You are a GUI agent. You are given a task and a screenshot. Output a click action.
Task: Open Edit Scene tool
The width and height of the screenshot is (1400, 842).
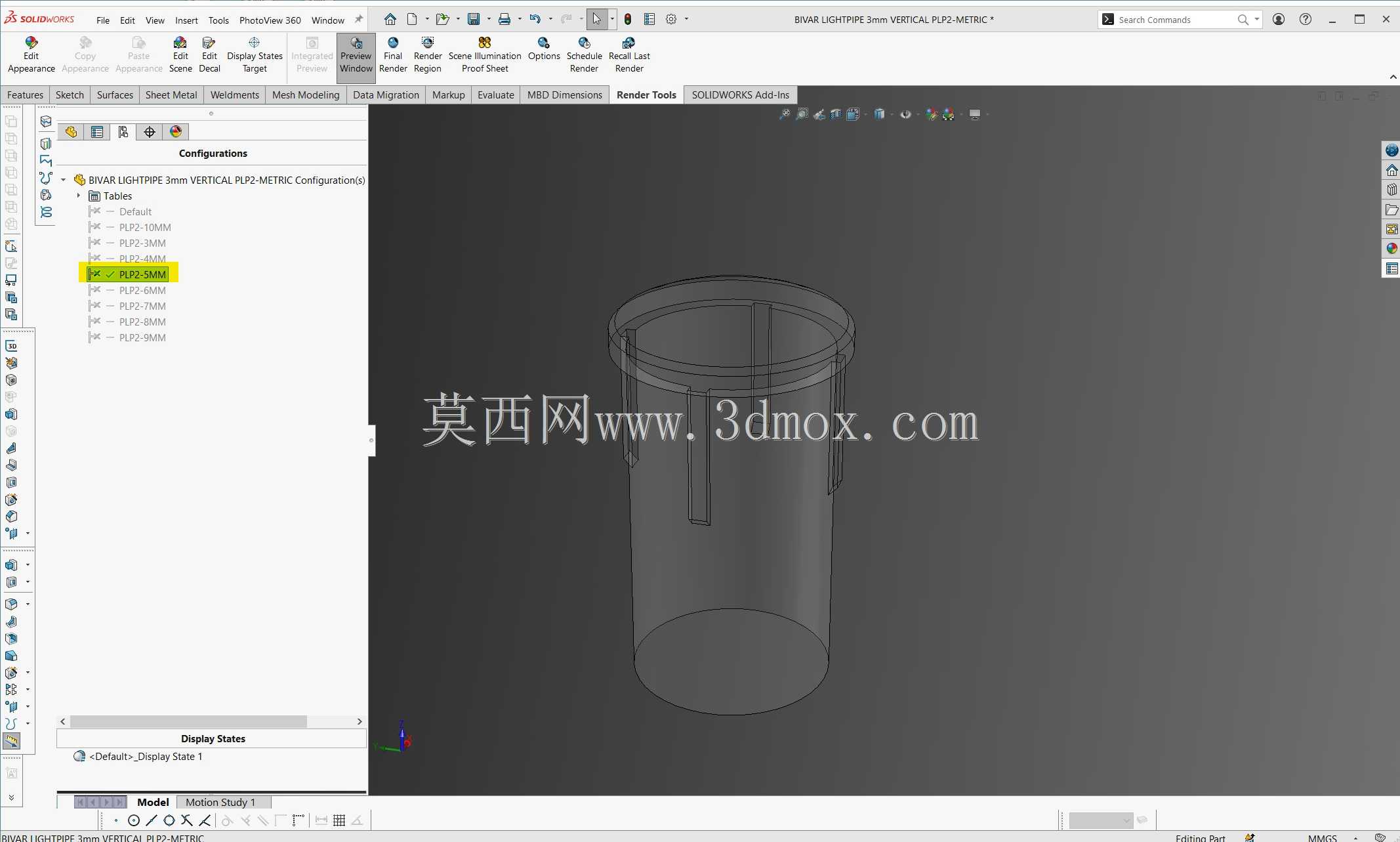click(x=180, y=56)
